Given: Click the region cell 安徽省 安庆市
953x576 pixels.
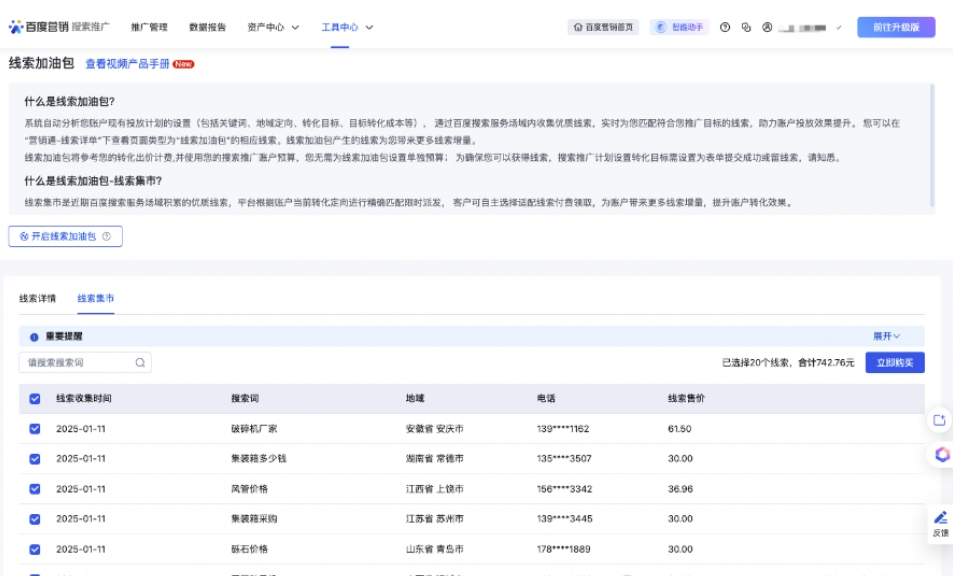Looking at the screenshot, I should pos(435,429).
